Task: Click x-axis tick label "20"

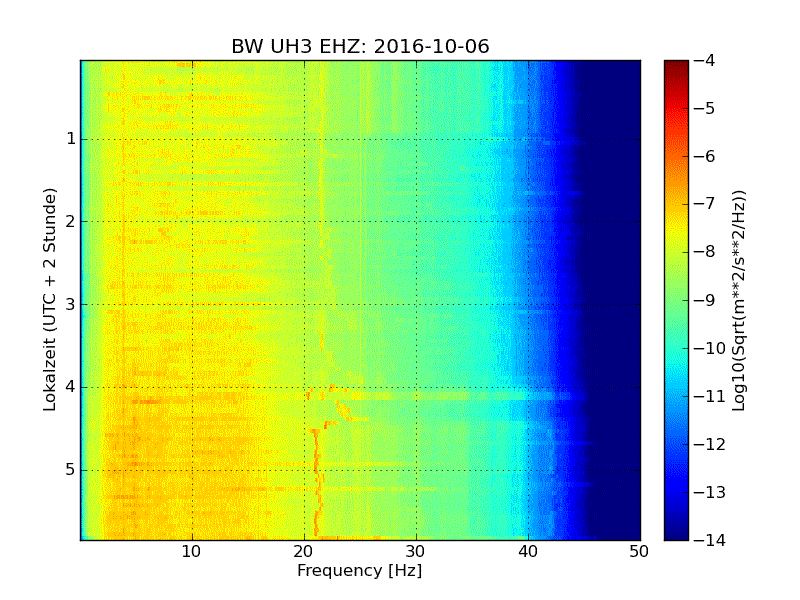Action: coord(304,552)
